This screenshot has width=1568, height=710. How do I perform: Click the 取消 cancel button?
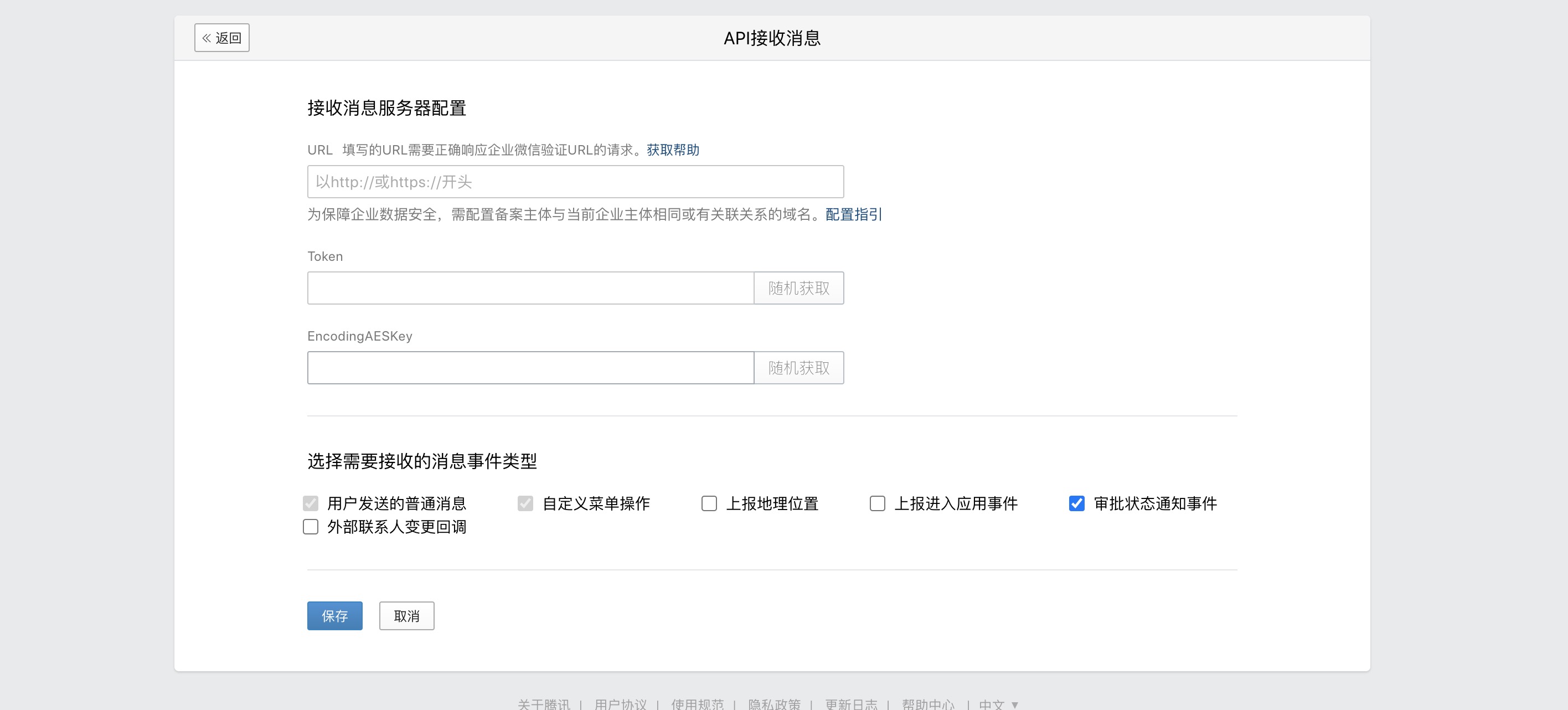[x=406, y=616]
